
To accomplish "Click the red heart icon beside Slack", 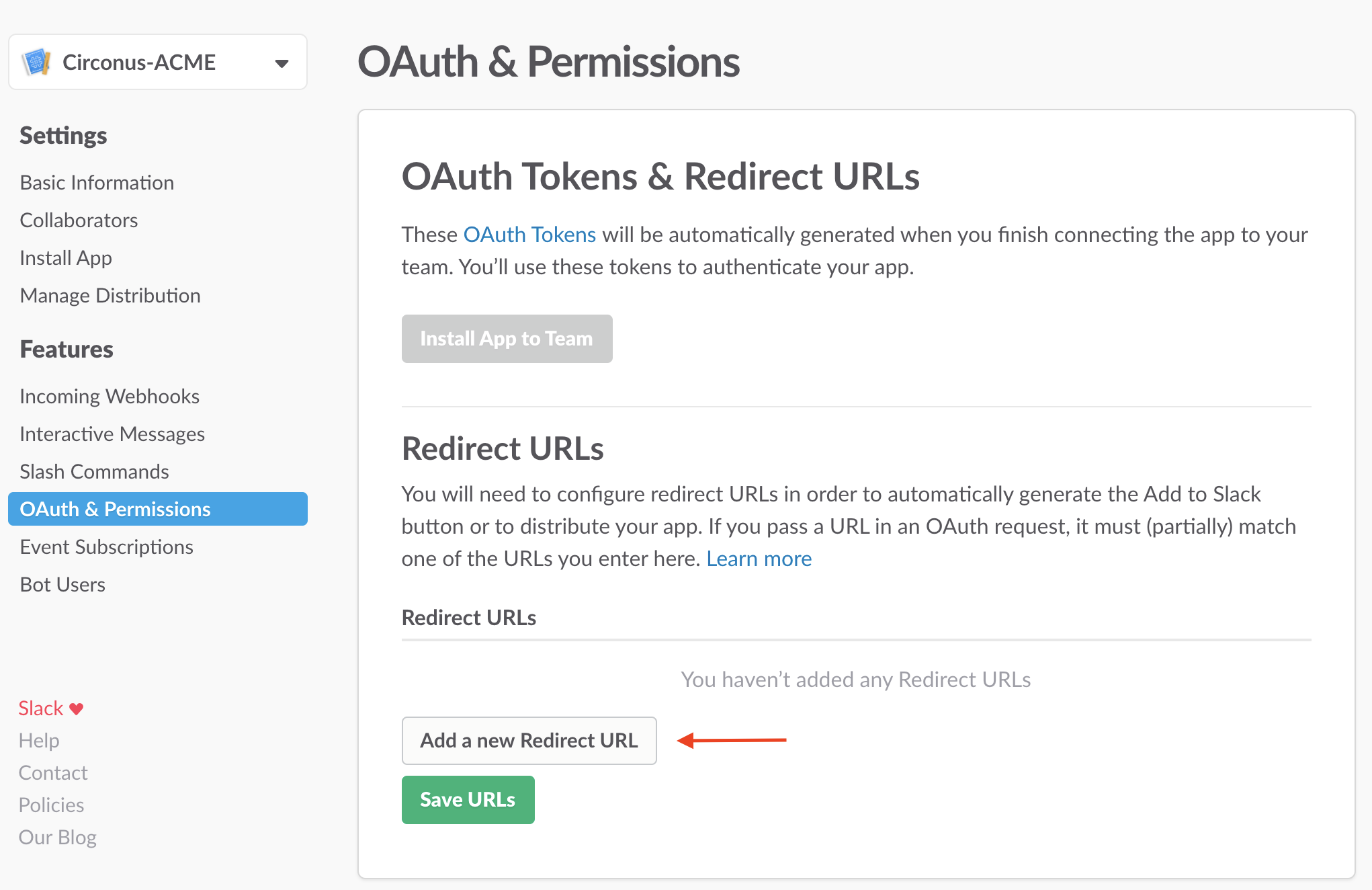I will point(77,709).
